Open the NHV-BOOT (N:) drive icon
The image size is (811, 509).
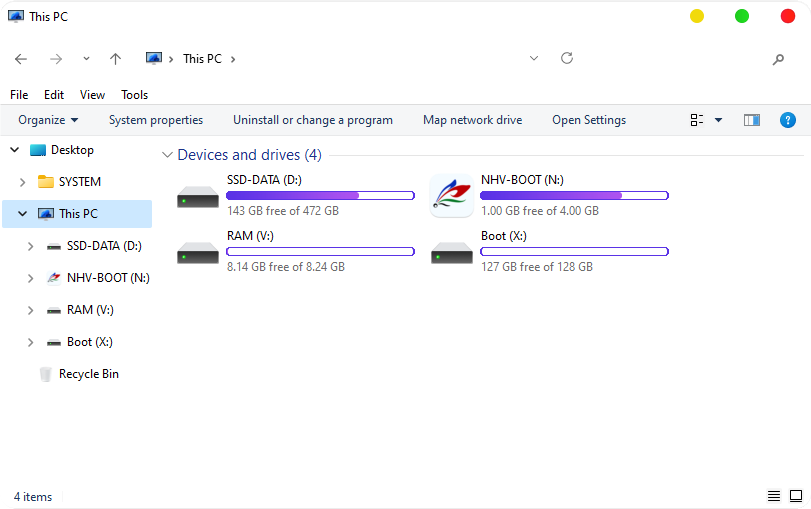click(451, 196)
